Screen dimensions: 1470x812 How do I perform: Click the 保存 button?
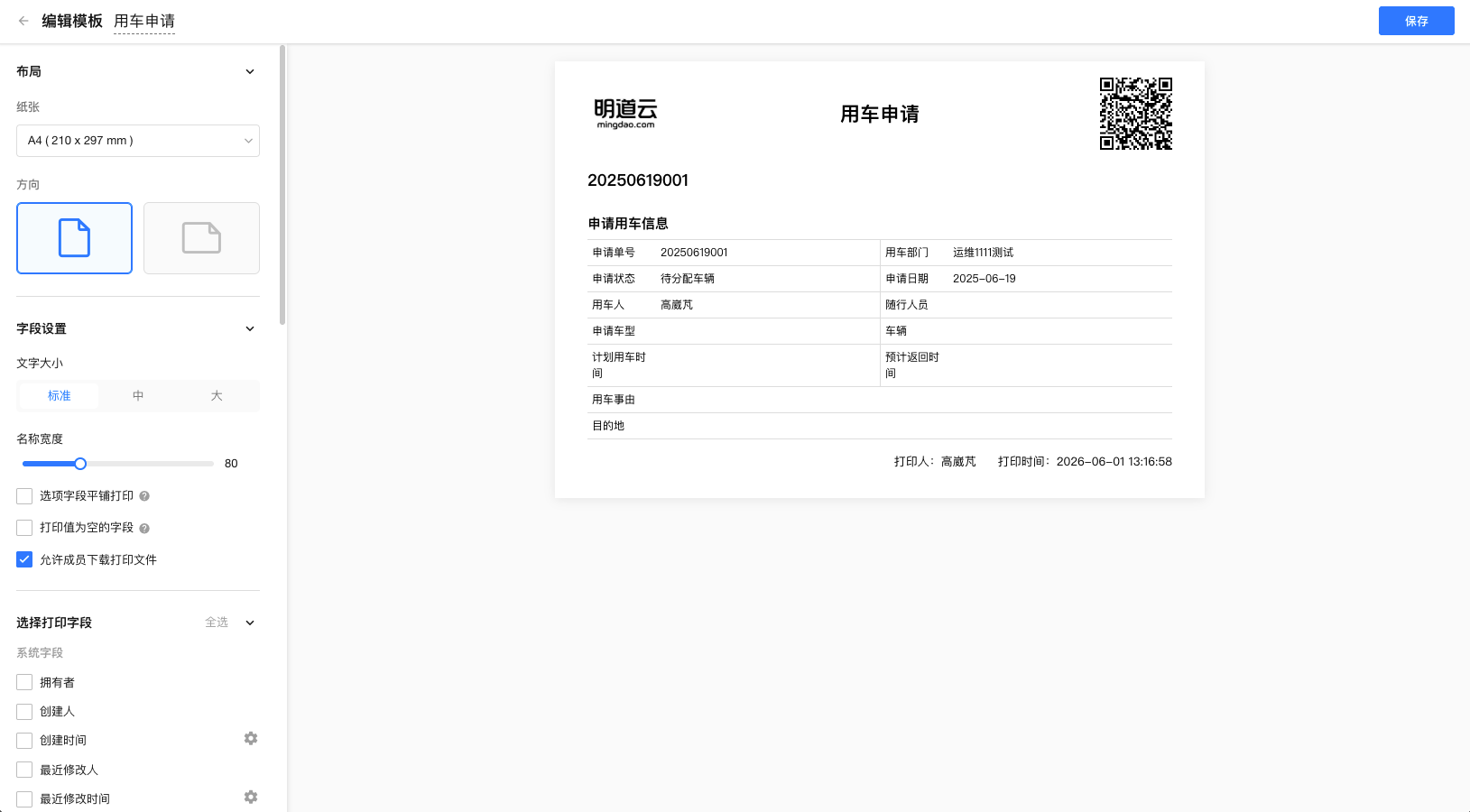coord(1416,21)
